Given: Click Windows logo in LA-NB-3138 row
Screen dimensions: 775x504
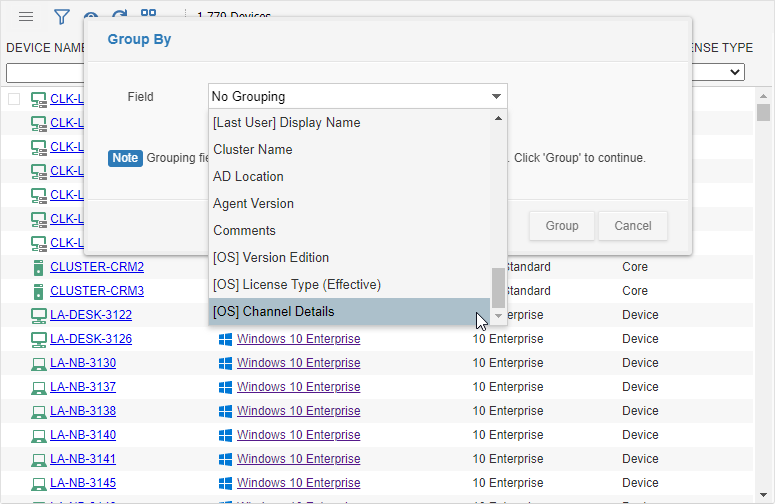Looking at the screenshot, I should [x=225, y=411].
